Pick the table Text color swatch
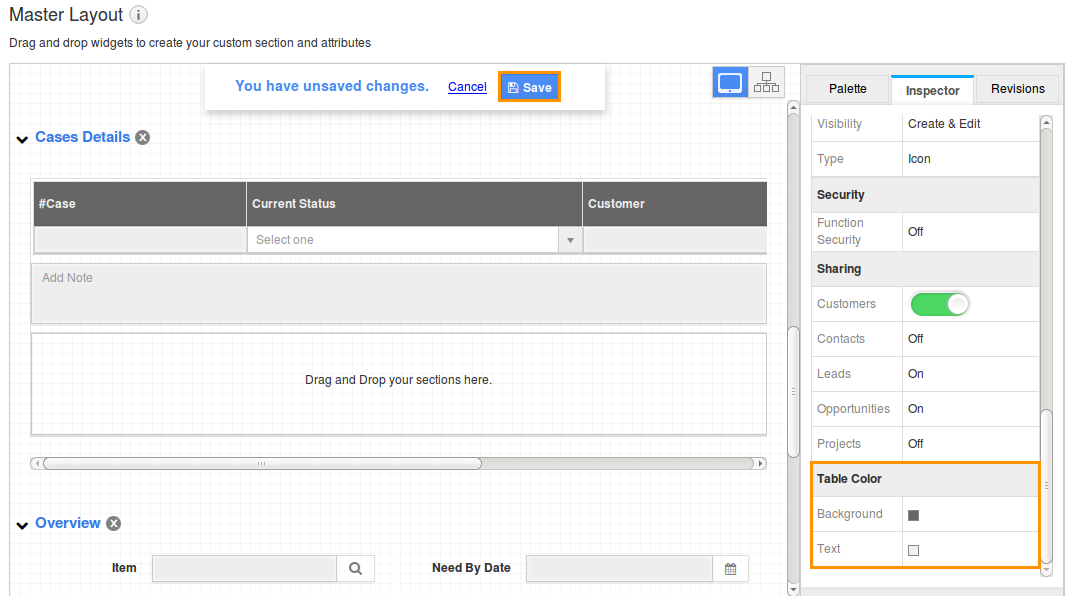This screenshot has height=596, width=1070. [914, 550]
